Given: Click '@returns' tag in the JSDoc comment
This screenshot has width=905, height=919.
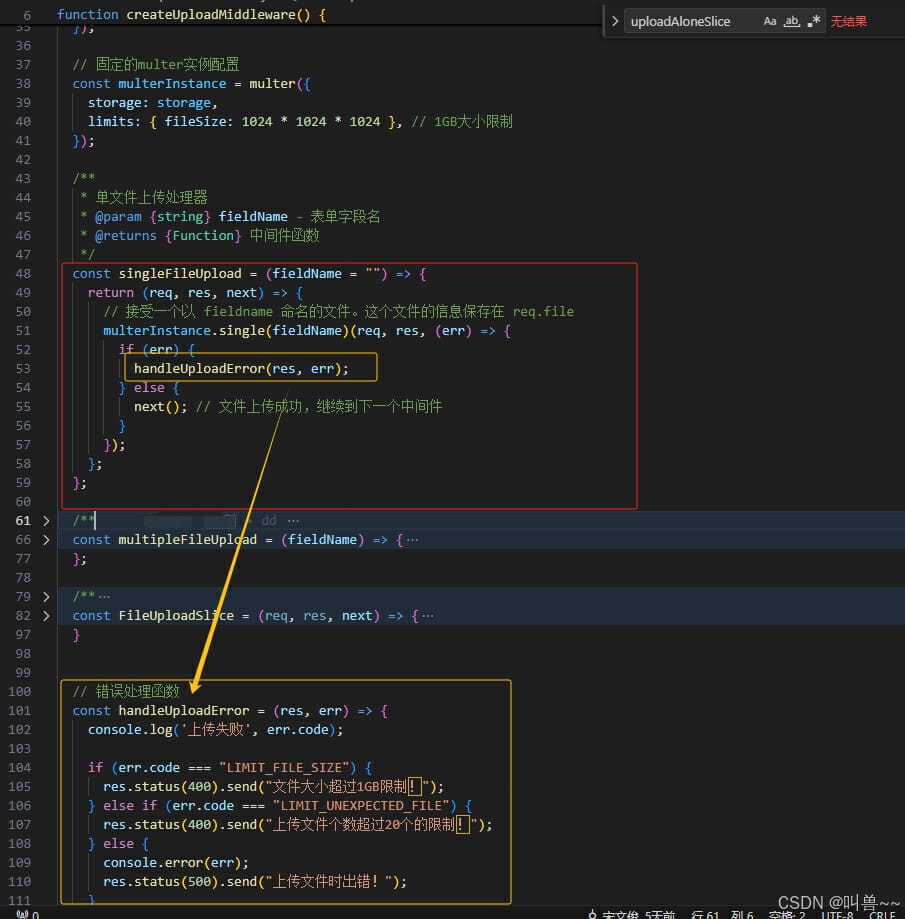Looking at the screenshot, I should pos(126,236).
